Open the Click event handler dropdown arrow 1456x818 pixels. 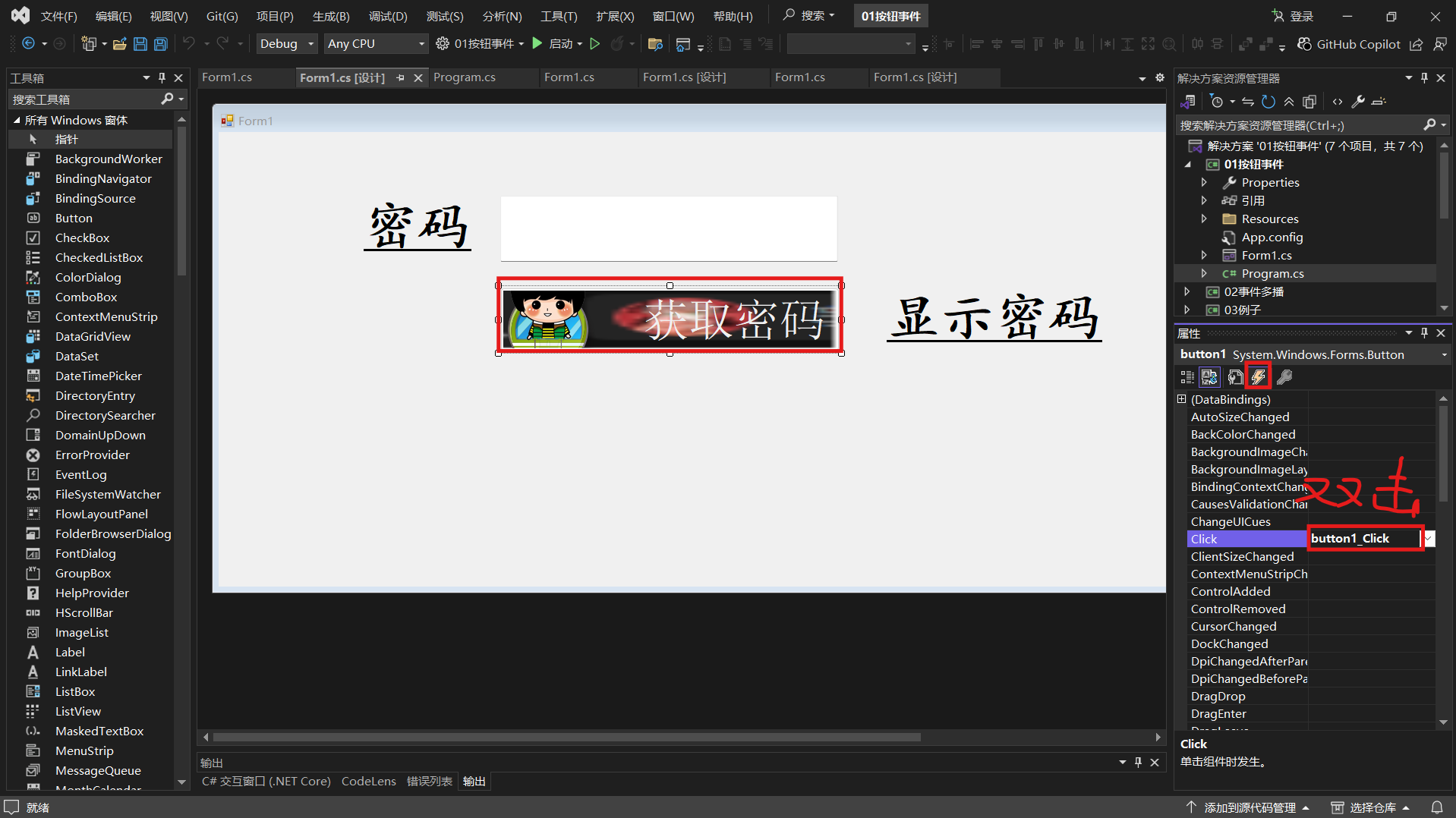(1429, 539)
